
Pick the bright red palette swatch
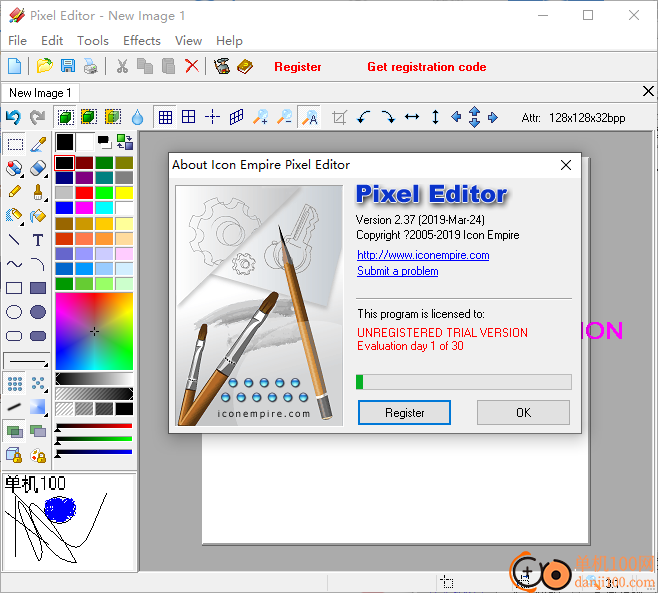[84, 193]
